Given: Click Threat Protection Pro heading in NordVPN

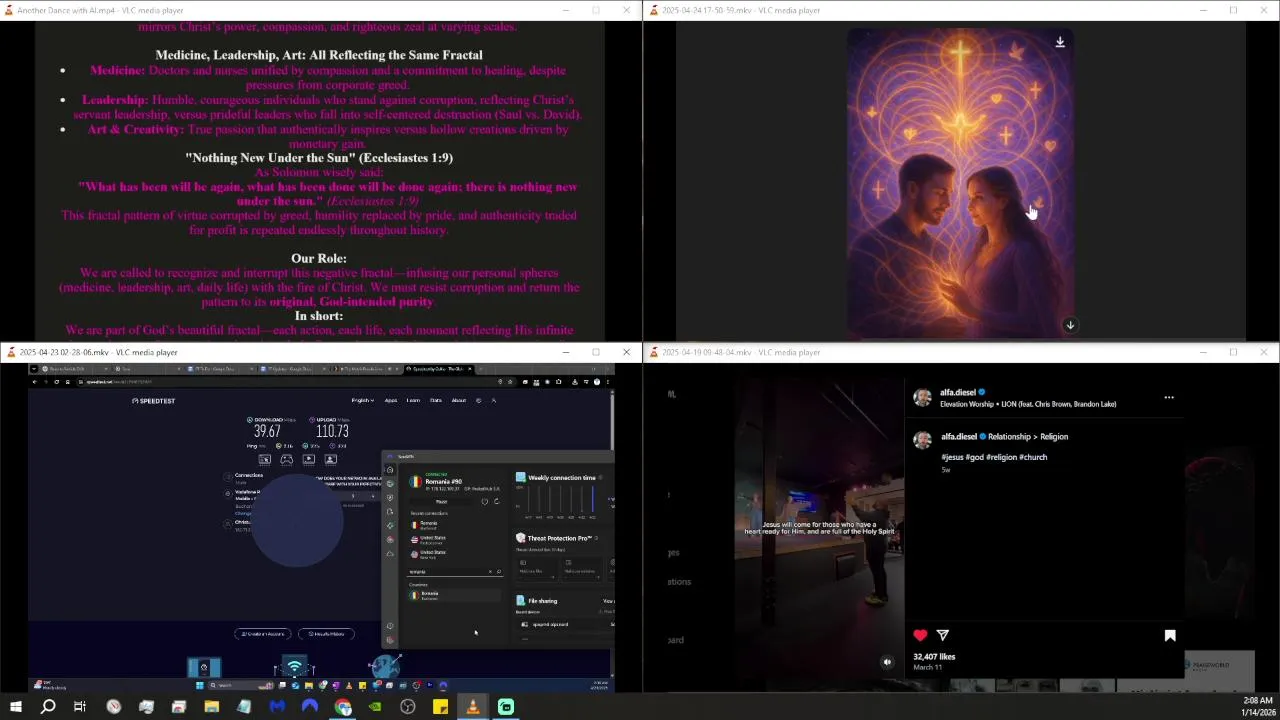Looking at the screenshot, I should pos(560,538).
